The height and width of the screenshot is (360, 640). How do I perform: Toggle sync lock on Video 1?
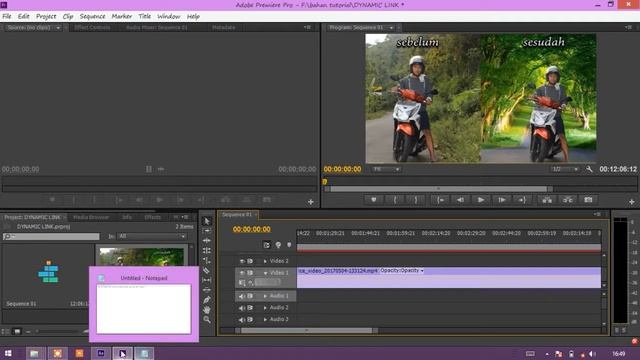coord(250,273)
